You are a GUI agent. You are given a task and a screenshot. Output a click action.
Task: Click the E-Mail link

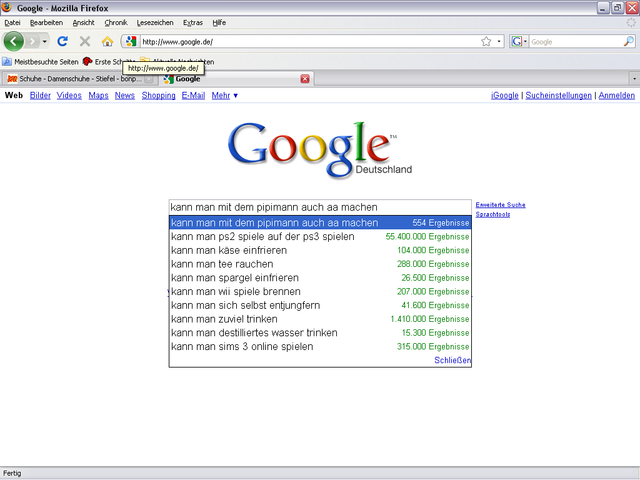click(x=193, y=96)
